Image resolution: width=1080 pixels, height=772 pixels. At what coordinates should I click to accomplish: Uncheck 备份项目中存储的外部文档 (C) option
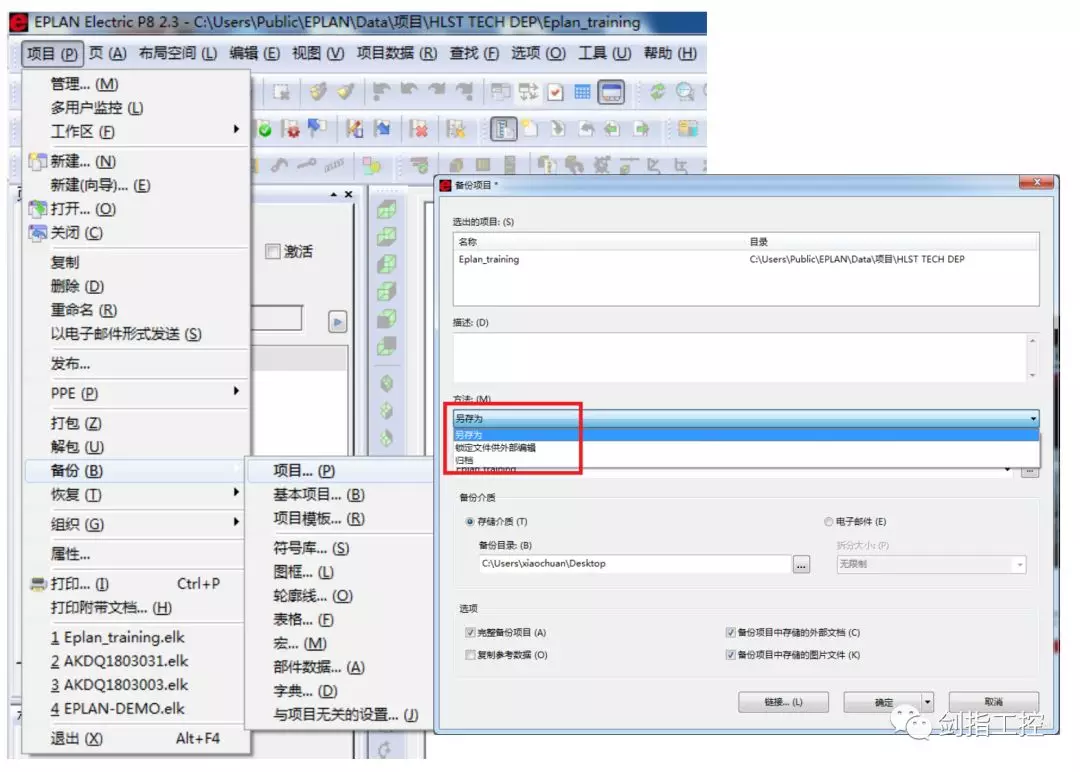point(731,633)
